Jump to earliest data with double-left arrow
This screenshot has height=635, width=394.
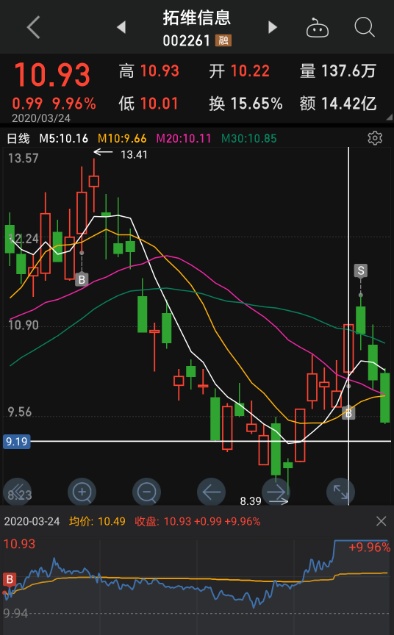coord(17,492)
